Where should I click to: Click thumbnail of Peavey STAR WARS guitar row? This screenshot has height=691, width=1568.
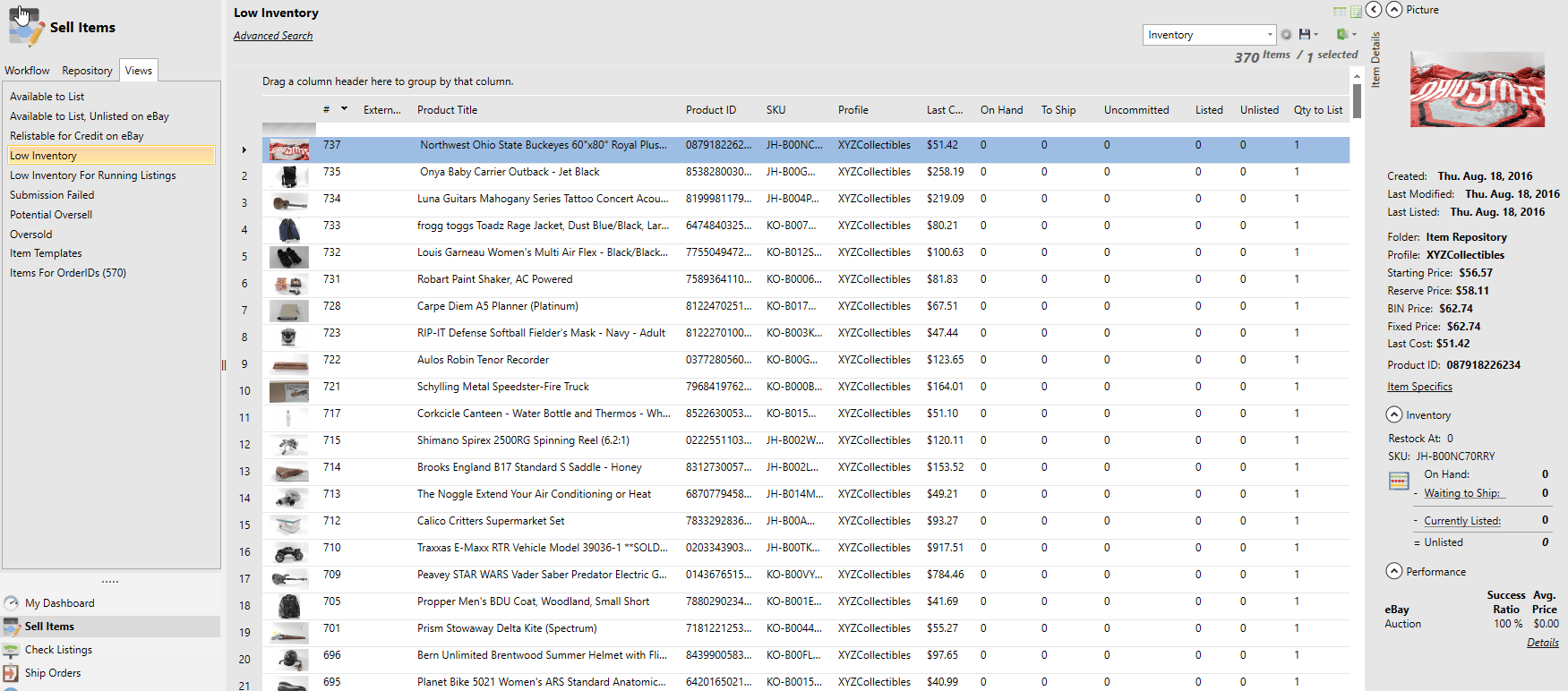[289, 579]
